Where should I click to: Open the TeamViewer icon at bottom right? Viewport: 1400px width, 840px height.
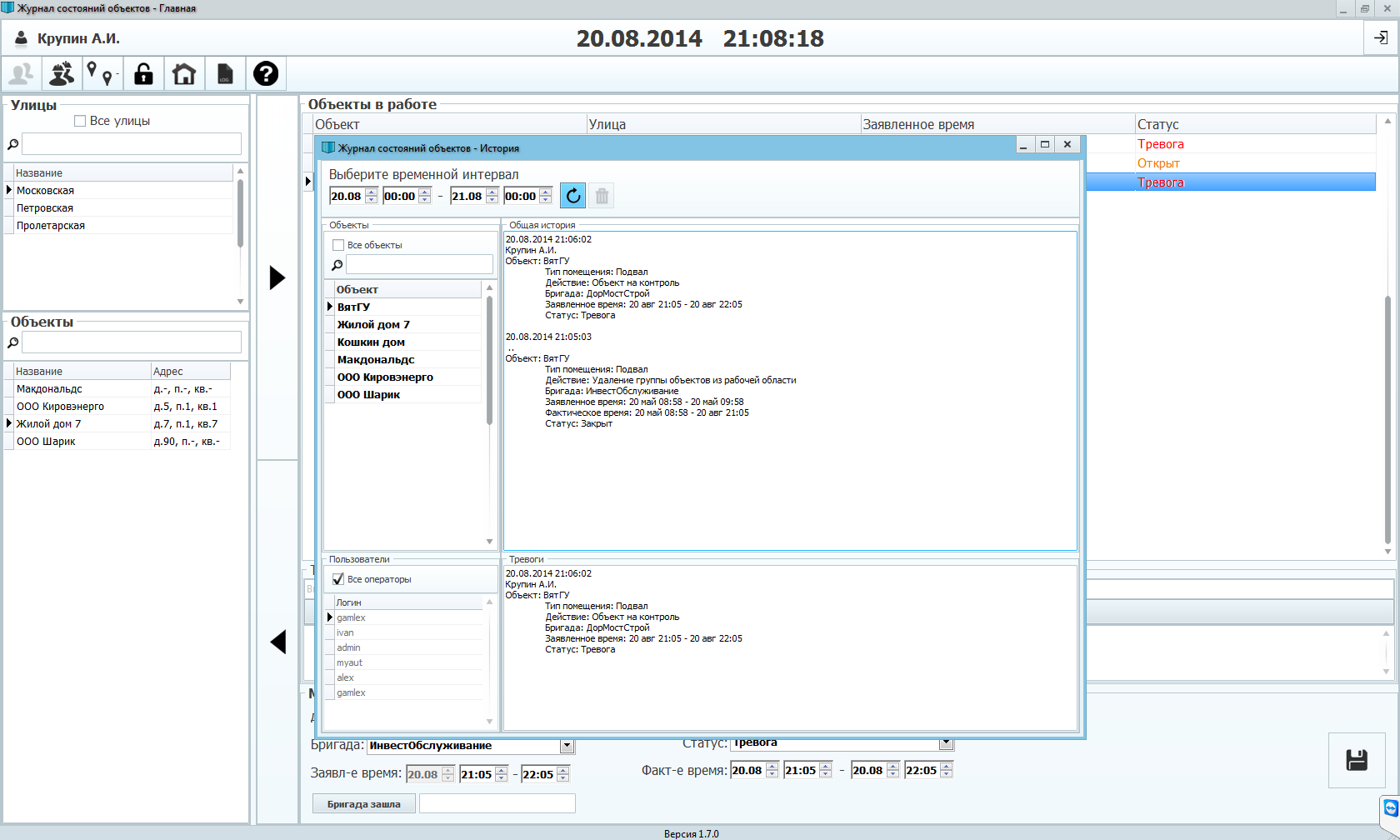point(1390,808)
